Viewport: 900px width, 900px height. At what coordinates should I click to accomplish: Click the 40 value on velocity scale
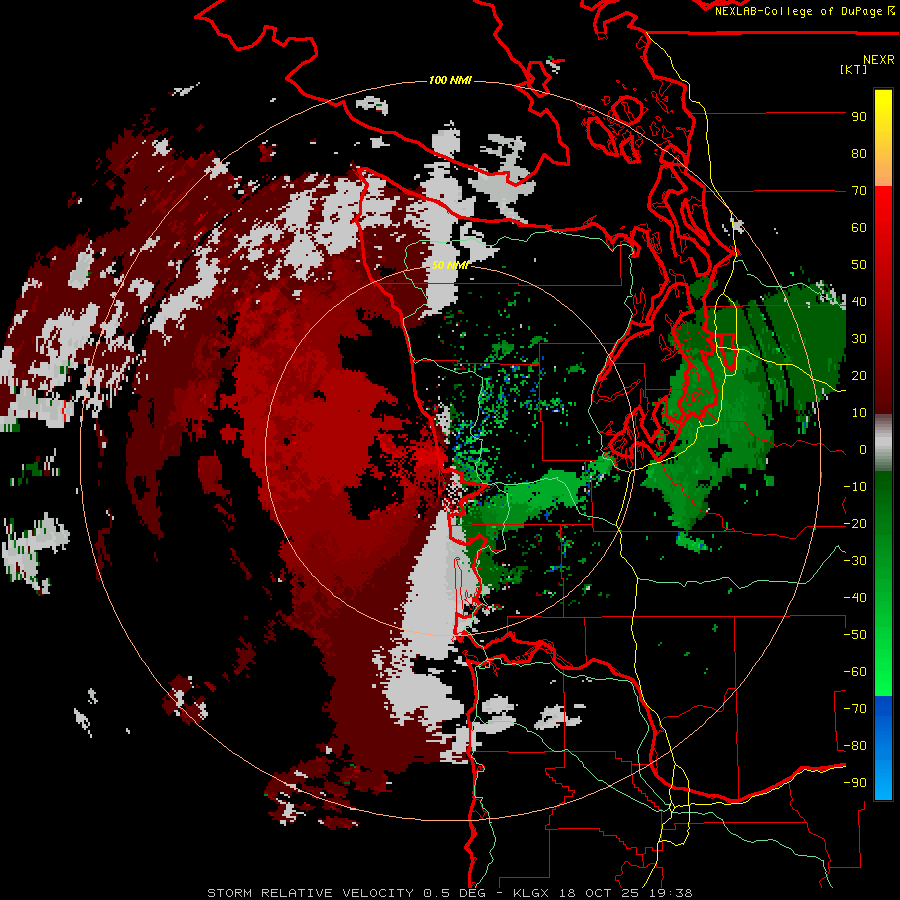pyautogui.click(x=859, y=302)
